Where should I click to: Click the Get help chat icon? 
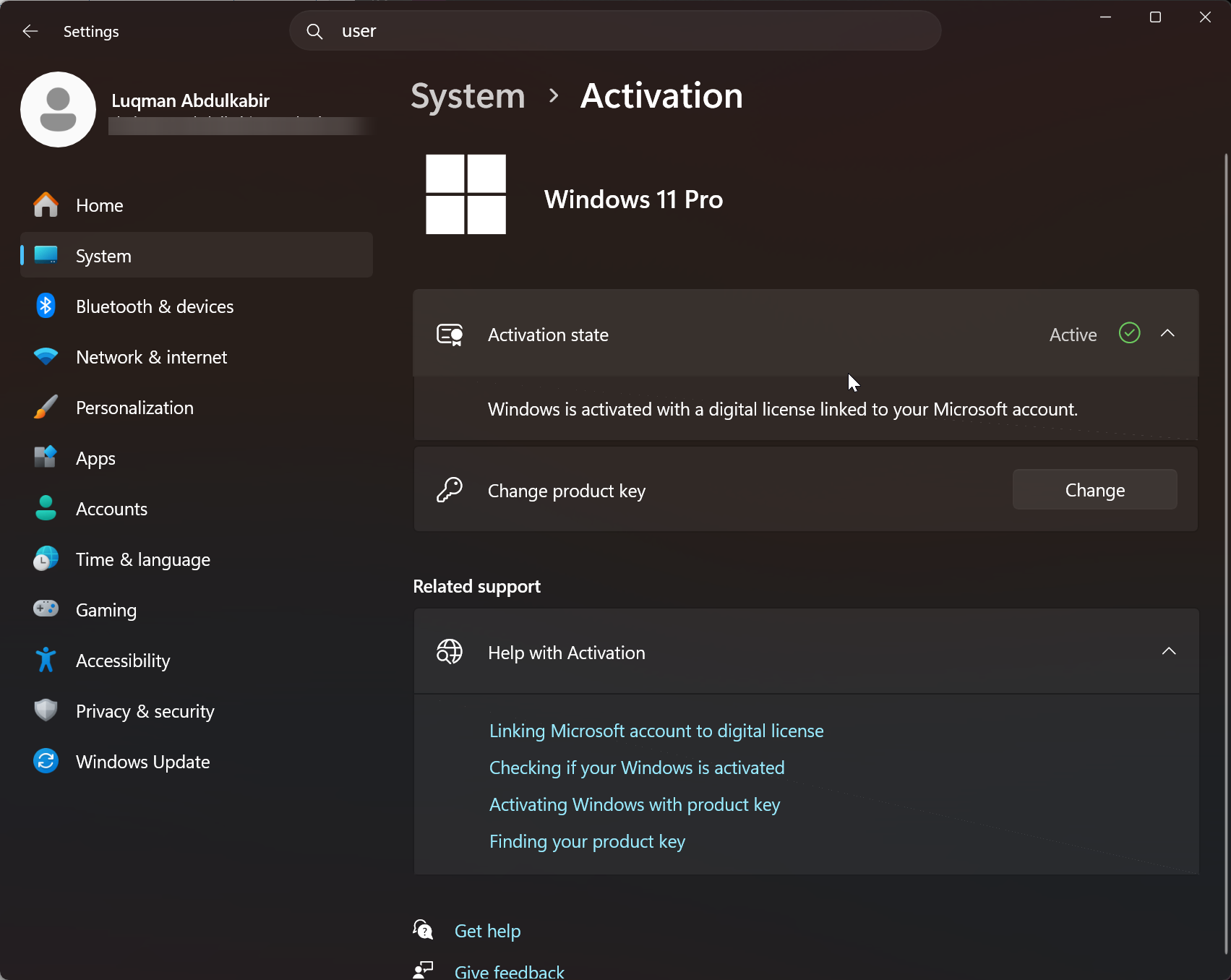(x=423, y=929)
